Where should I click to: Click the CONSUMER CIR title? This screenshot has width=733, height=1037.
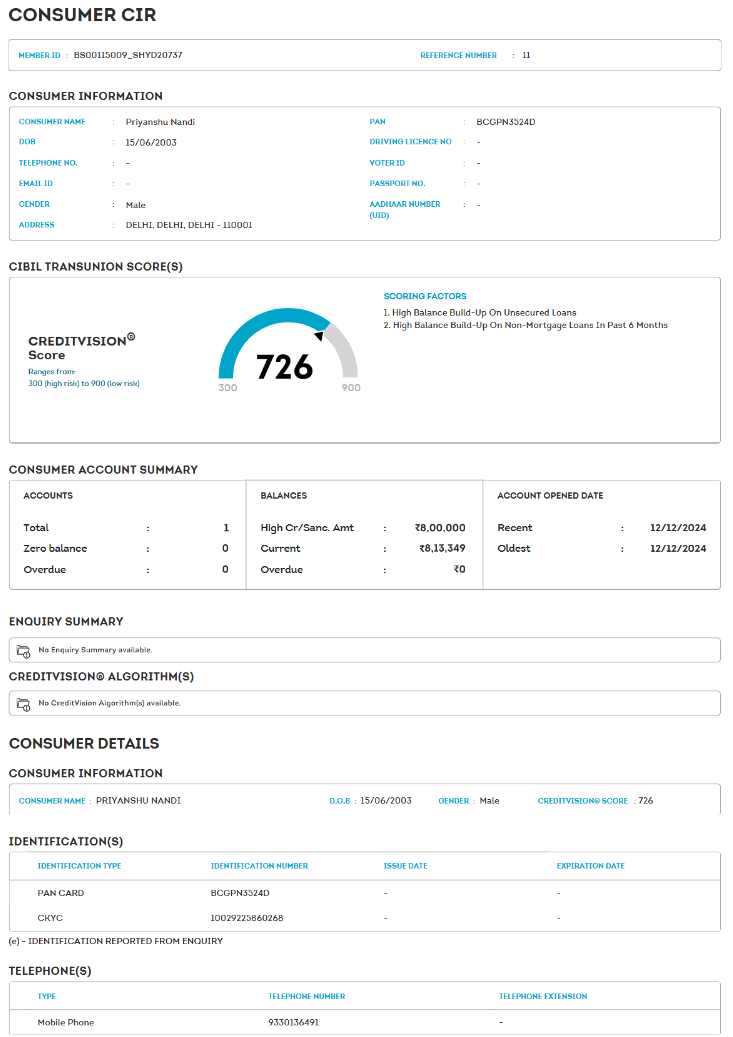[x=82, y=15]
